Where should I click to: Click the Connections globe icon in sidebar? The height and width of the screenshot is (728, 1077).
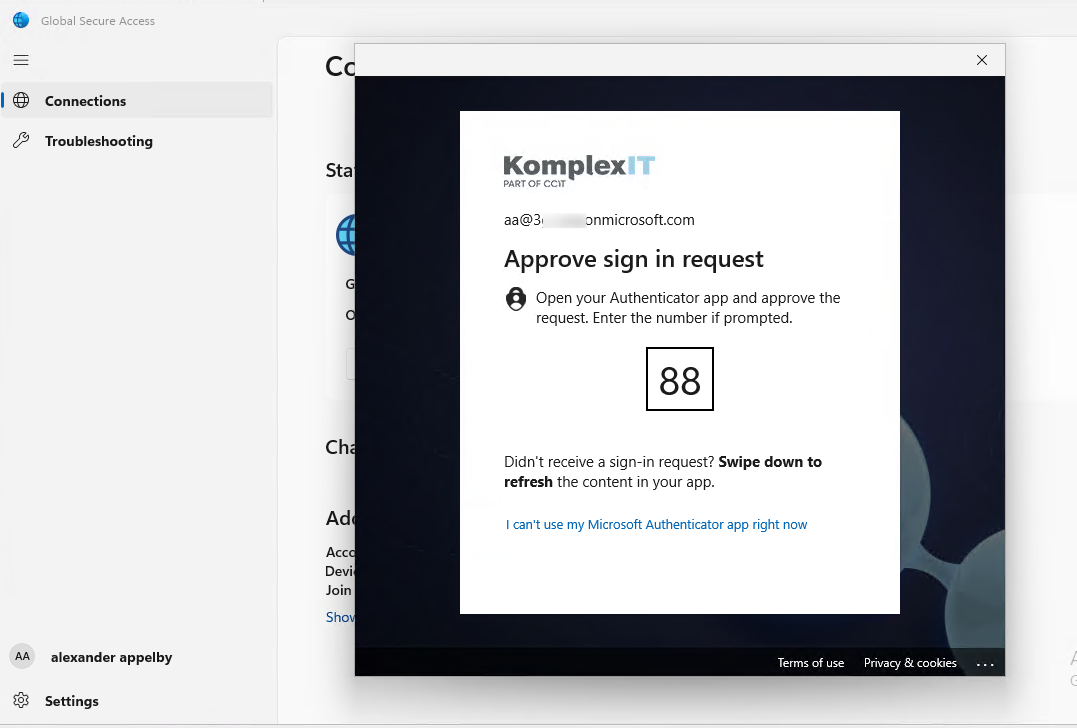pyautogui.click(x=21, y=101)
